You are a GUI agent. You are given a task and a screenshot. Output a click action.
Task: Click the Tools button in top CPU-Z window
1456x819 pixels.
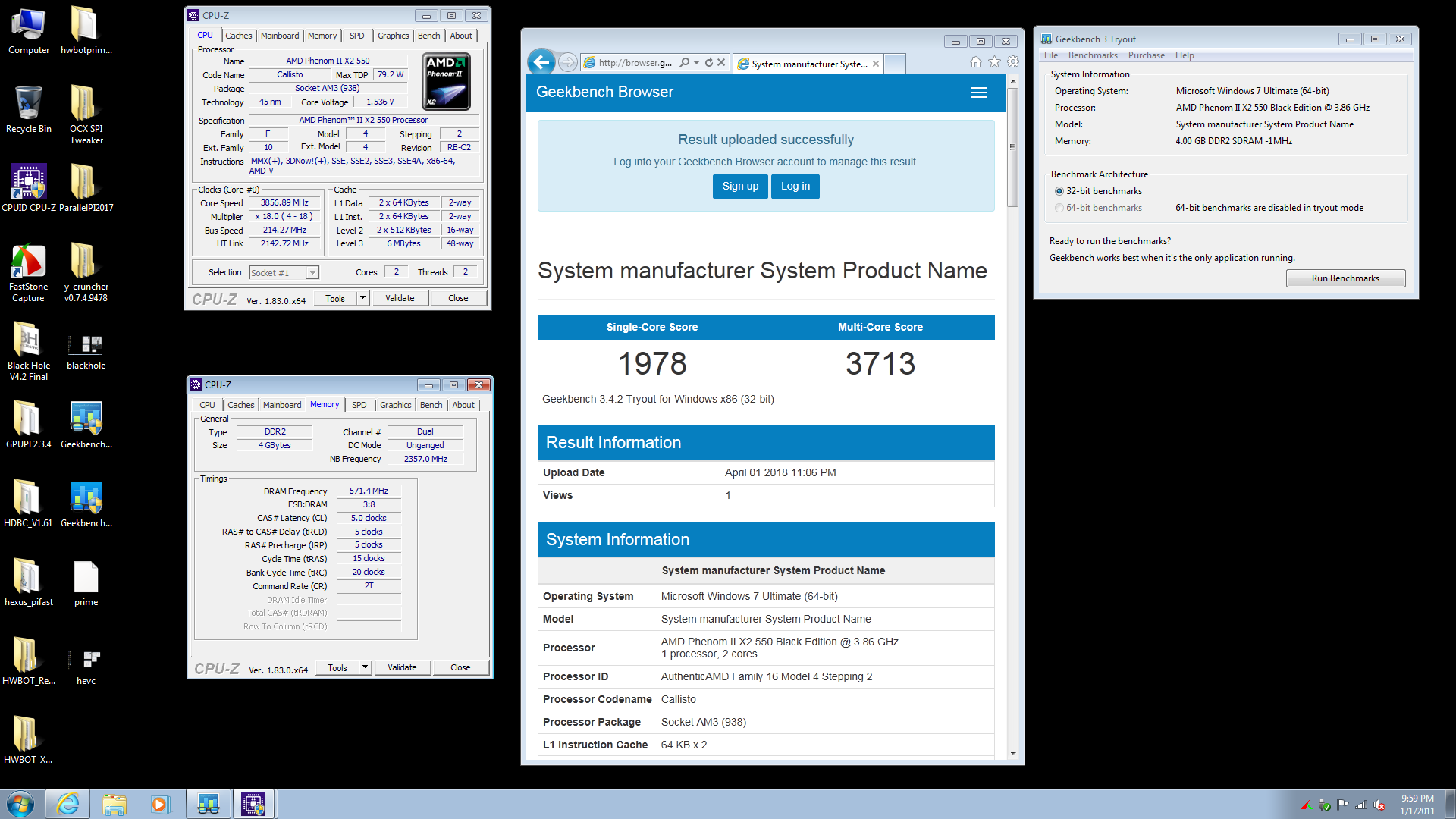[335, 298]
